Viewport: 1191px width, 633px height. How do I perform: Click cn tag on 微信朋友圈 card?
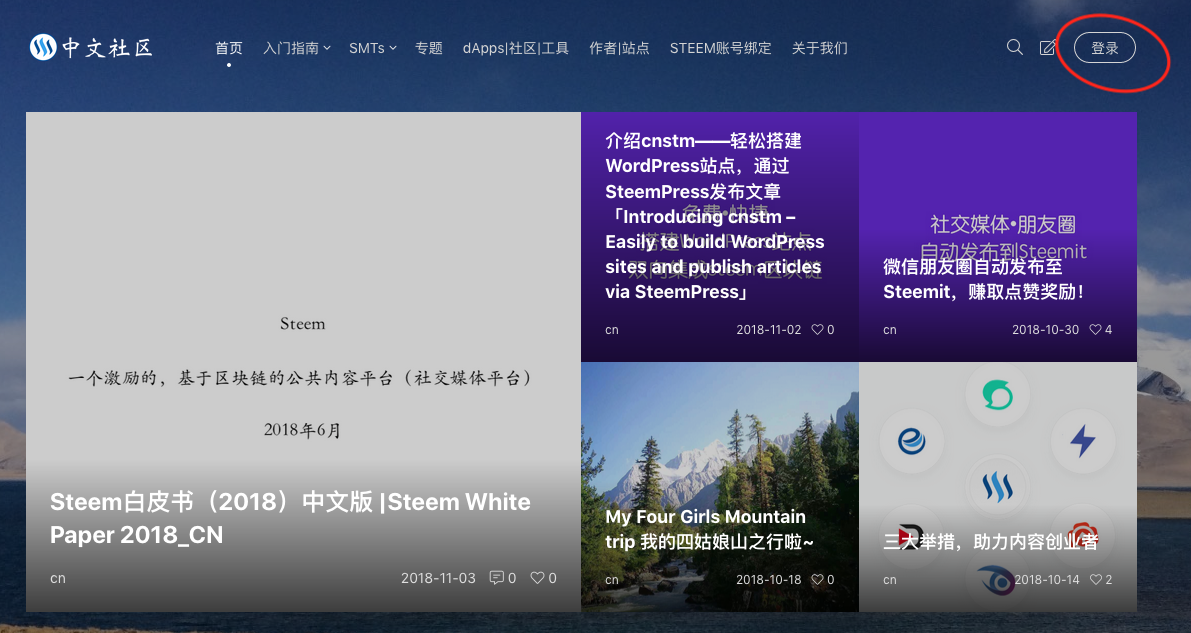pyautogui.click(x=889, y=330)
